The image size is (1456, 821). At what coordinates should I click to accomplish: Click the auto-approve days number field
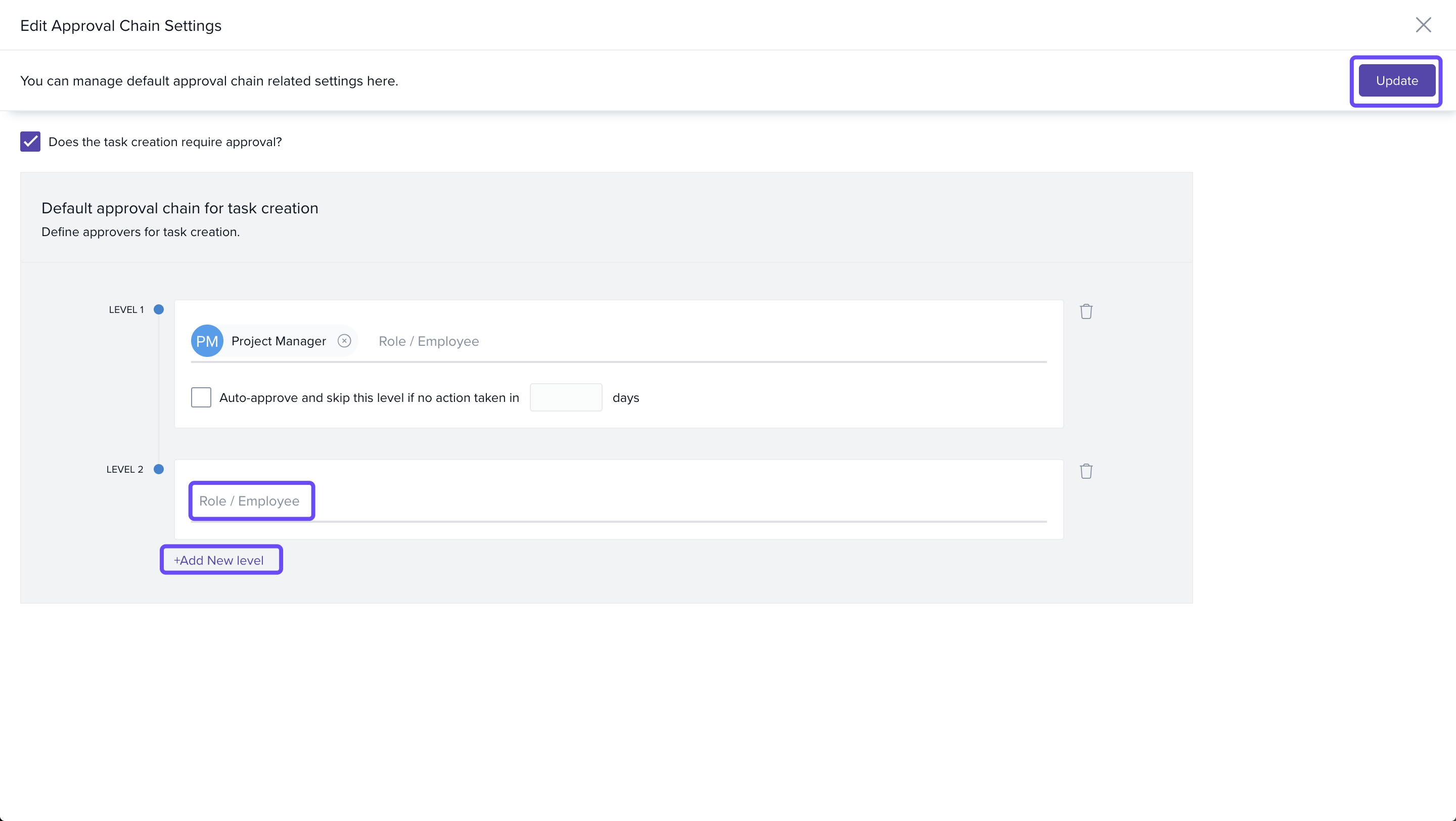pyautogui.click(x=565, y=397)
